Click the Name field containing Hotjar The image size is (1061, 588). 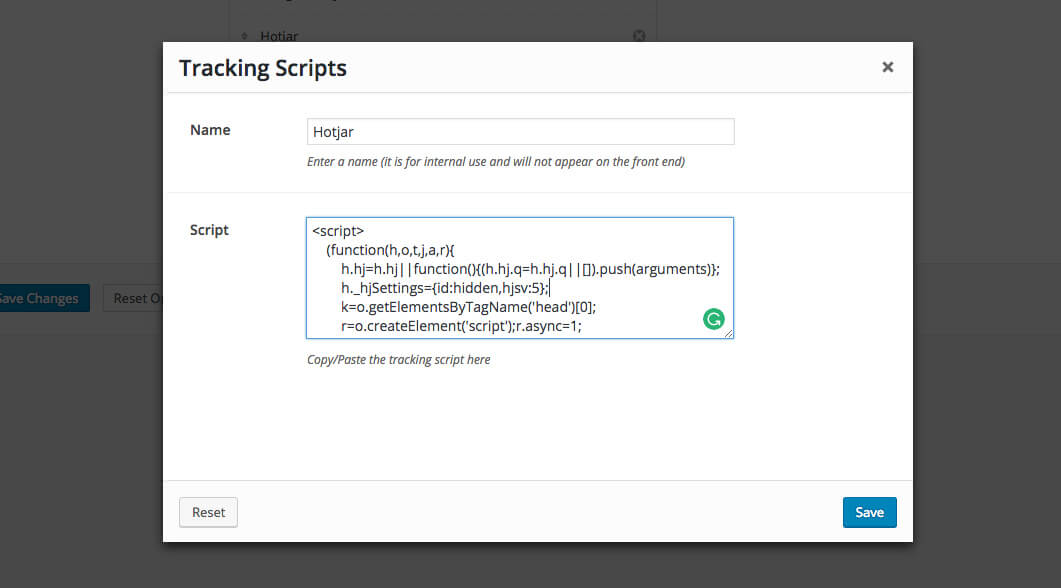tap(520, 131)
